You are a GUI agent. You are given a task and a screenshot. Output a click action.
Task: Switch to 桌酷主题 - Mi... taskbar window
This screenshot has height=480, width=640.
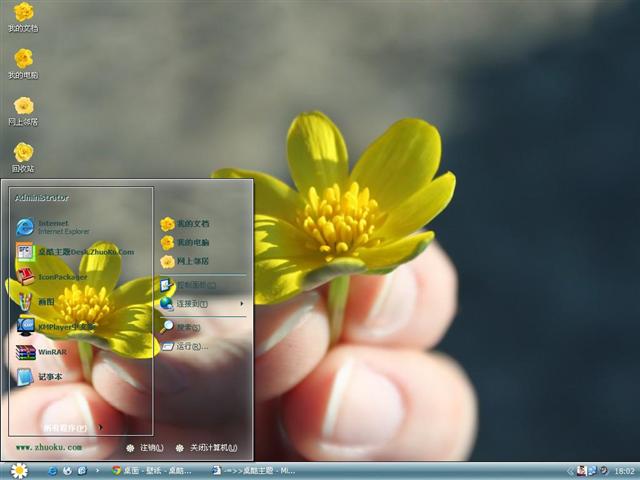[253, 471]
